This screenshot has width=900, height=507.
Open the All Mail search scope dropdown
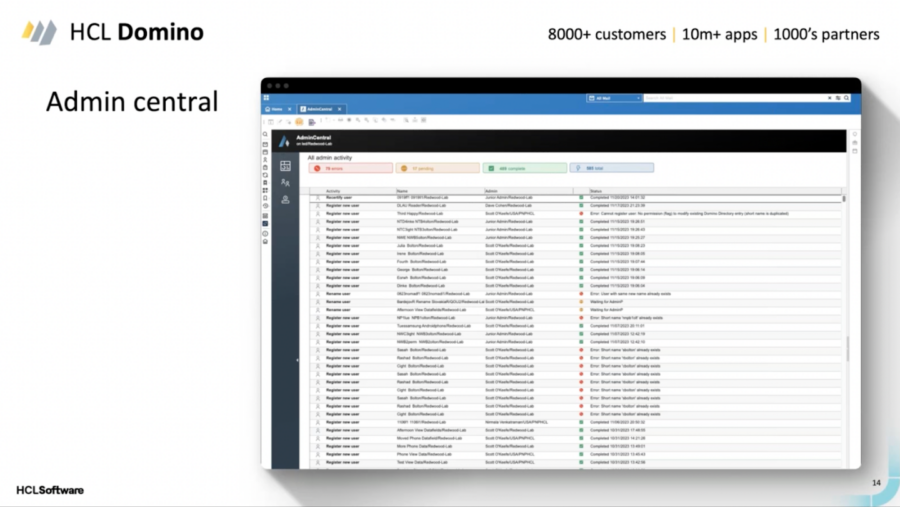tap(614, 98)
